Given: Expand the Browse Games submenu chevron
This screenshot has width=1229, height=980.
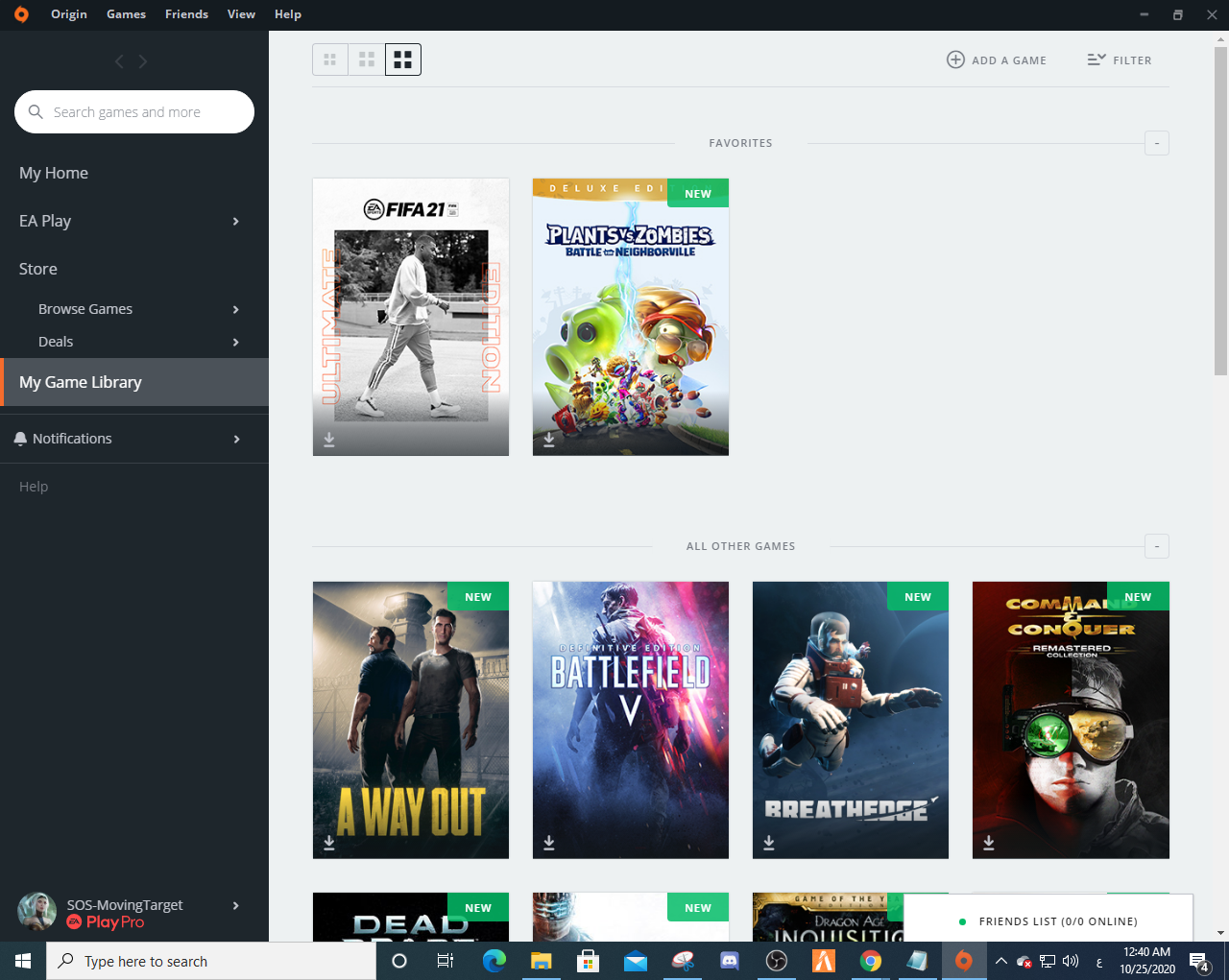Looking at the screenshot, I should pyautogui.click(x=236, y=309).
